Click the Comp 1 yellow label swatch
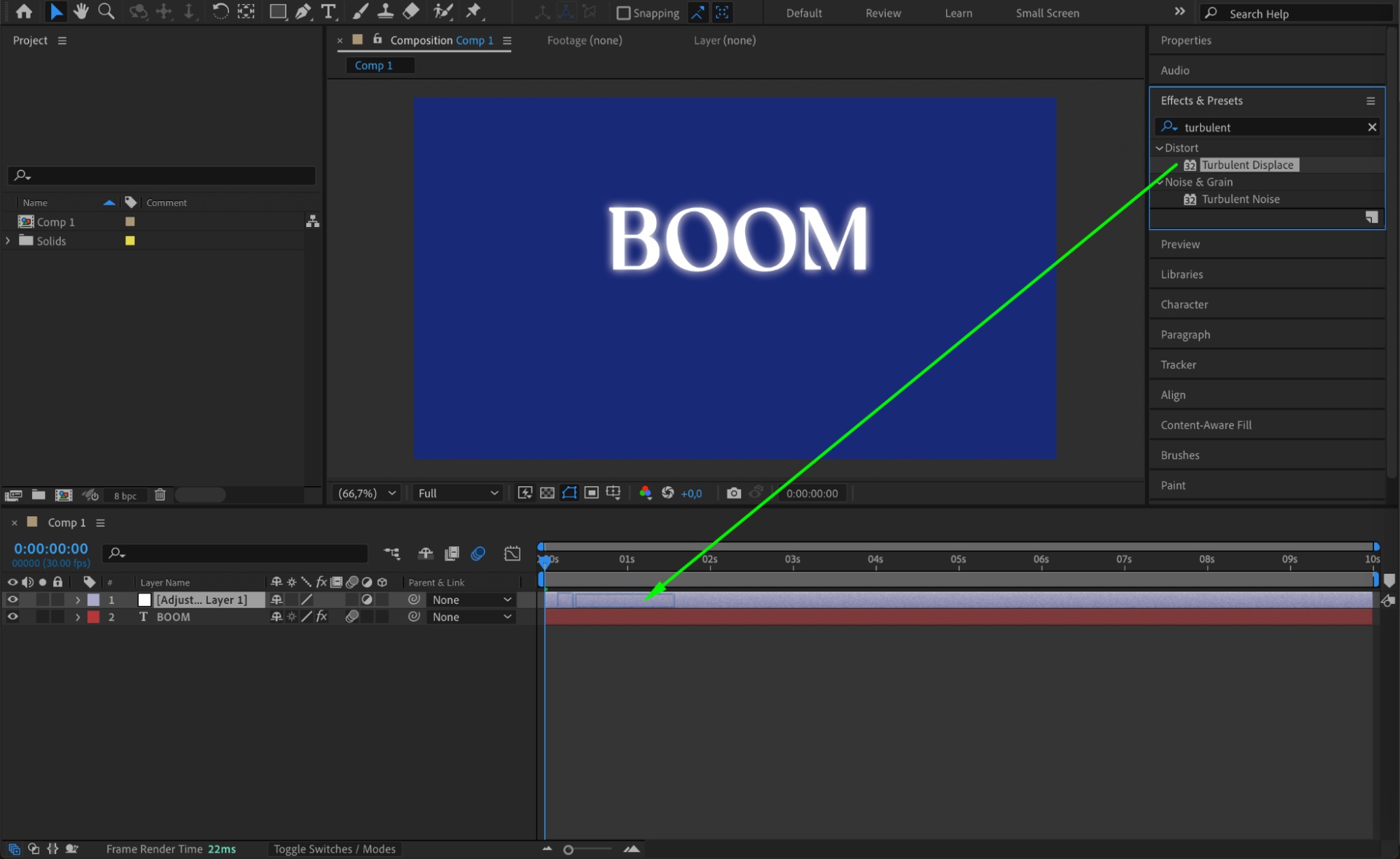The width and height of the screenshot is (1400, 859). (x=130, y=221)
